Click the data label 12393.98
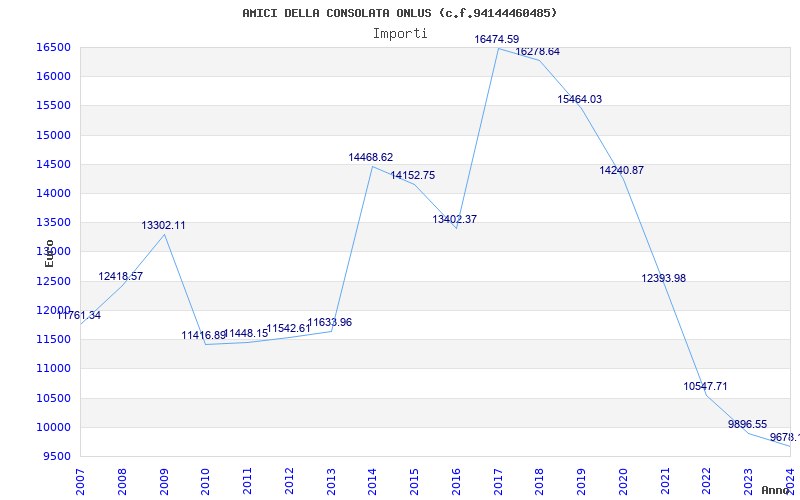Viewport: 800px width, 500px height. 663,279
